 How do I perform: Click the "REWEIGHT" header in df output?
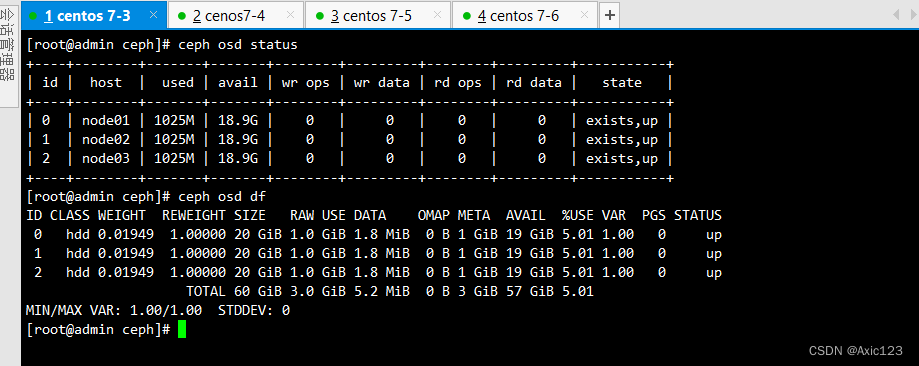point(194,215)
